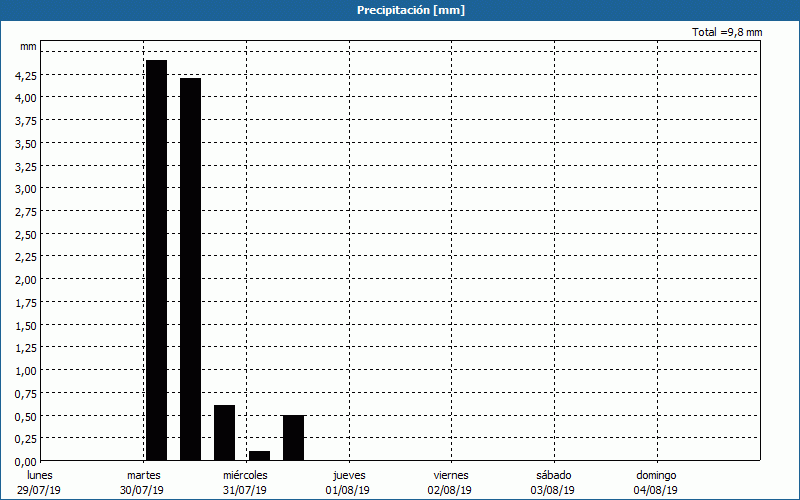Click the bar reaching 0,50 mm after miércoles
The width and height of the screenshot is (800, 500).
click(x=293, y=438)
